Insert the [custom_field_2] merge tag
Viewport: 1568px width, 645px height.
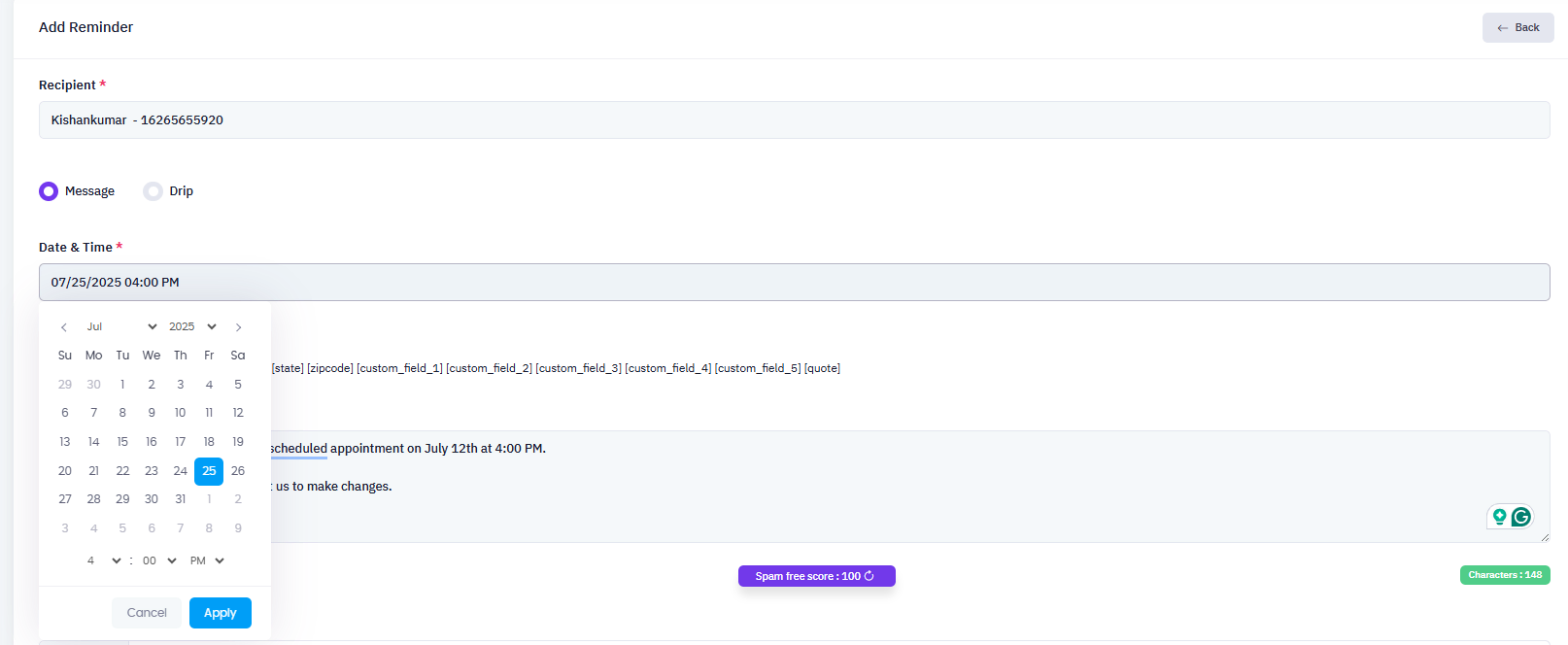[x=489, y=368]
